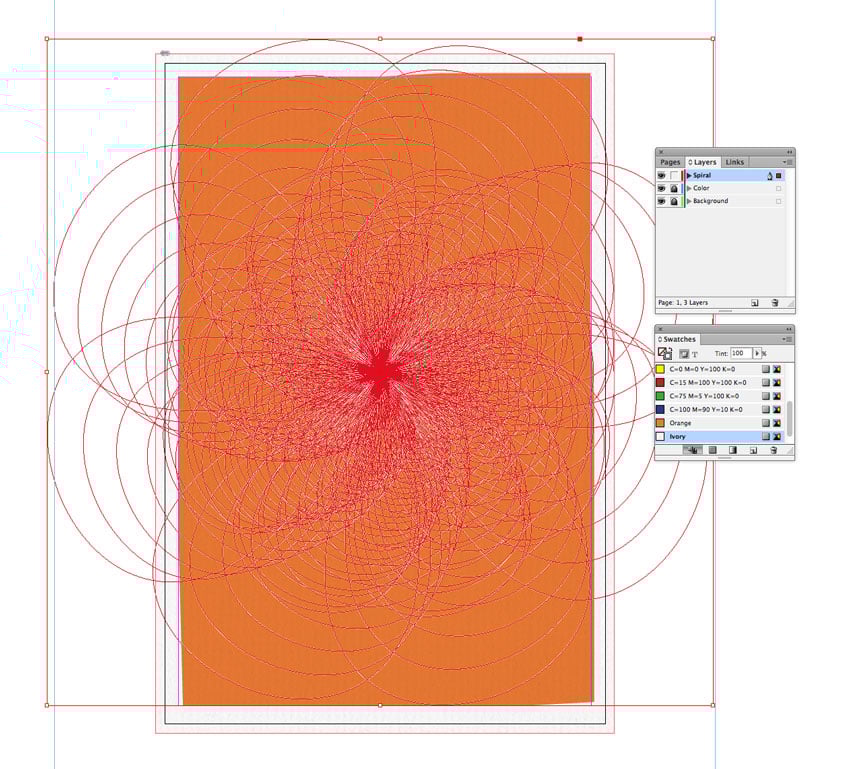Screen dimensions: 850x769
Task: Click the CMYK mode icon on the blue swatch row
Action: point(777,410)
